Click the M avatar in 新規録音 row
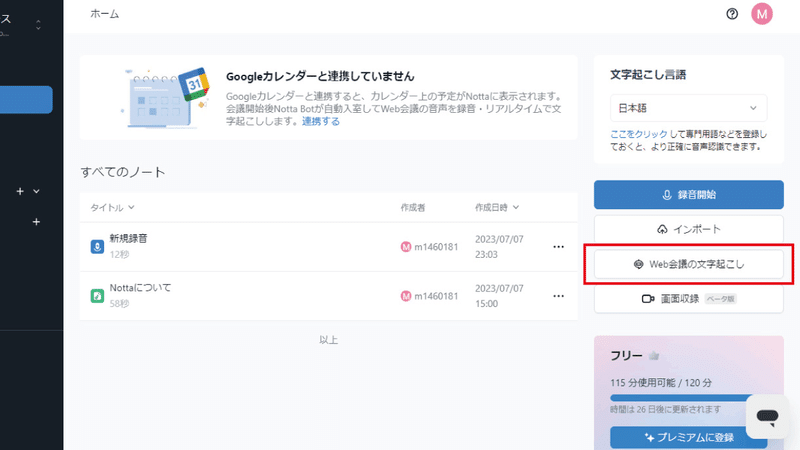The image size is (800, 450). point(406,247)
